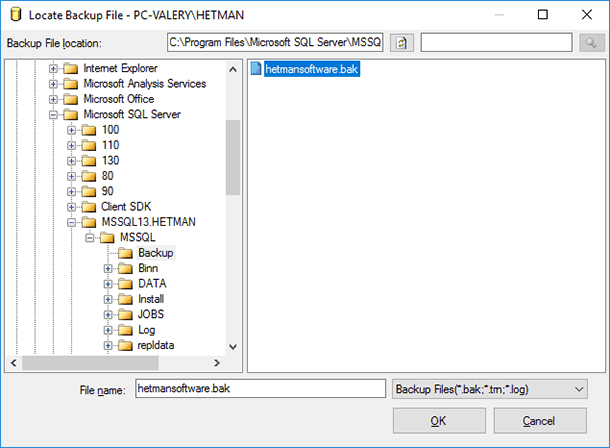610x448 pixels.
Task: Click the tree's scroll down arrow
Action: 233,346
